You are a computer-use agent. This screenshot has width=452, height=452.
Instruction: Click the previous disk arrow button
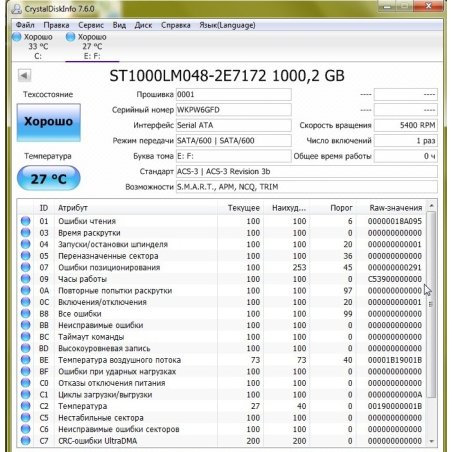pos(24,75)
